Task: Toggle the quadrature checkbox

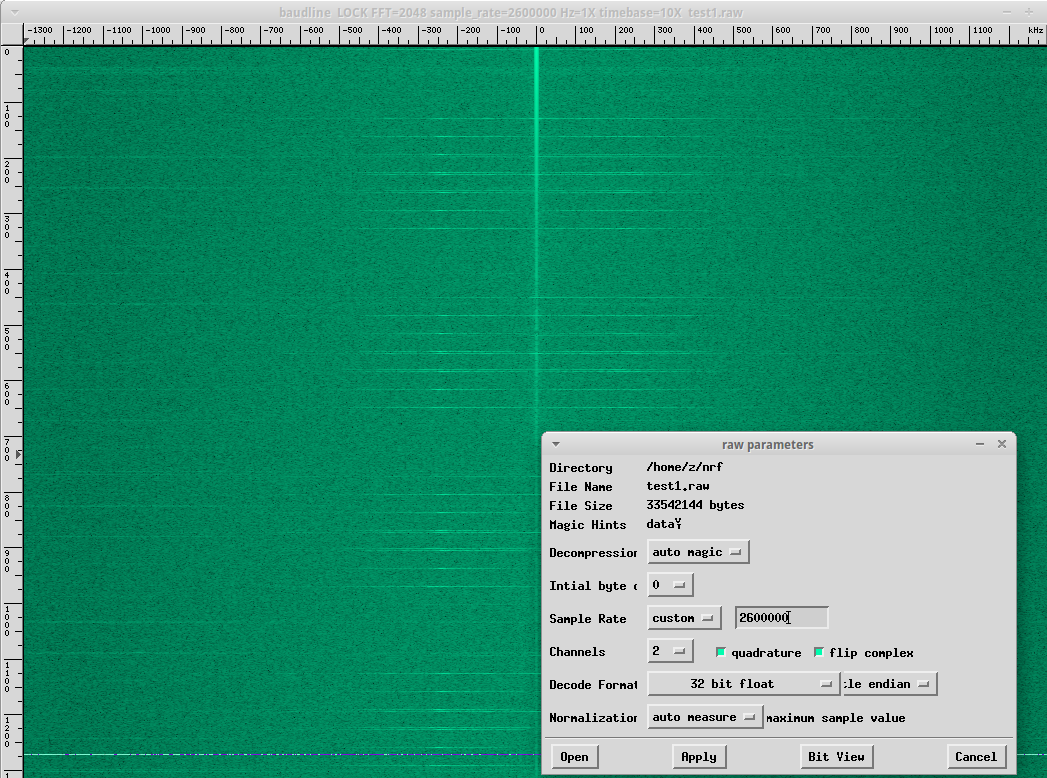Action: tap(720, 652)
